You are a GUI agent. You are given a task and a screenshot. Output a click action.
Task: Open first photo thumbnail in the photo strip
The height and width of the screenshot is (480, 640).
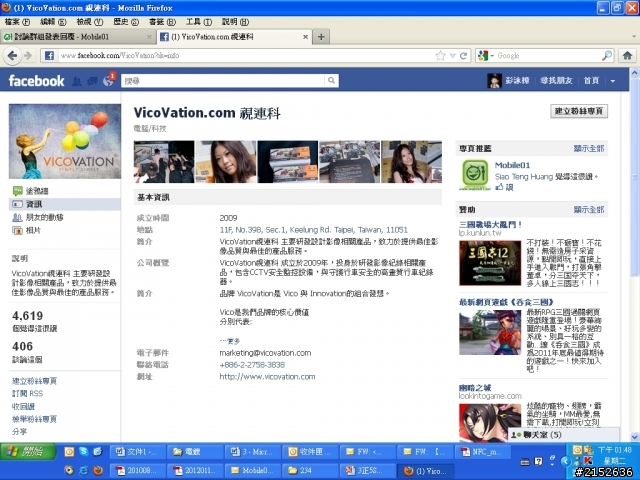pos(164,162)
